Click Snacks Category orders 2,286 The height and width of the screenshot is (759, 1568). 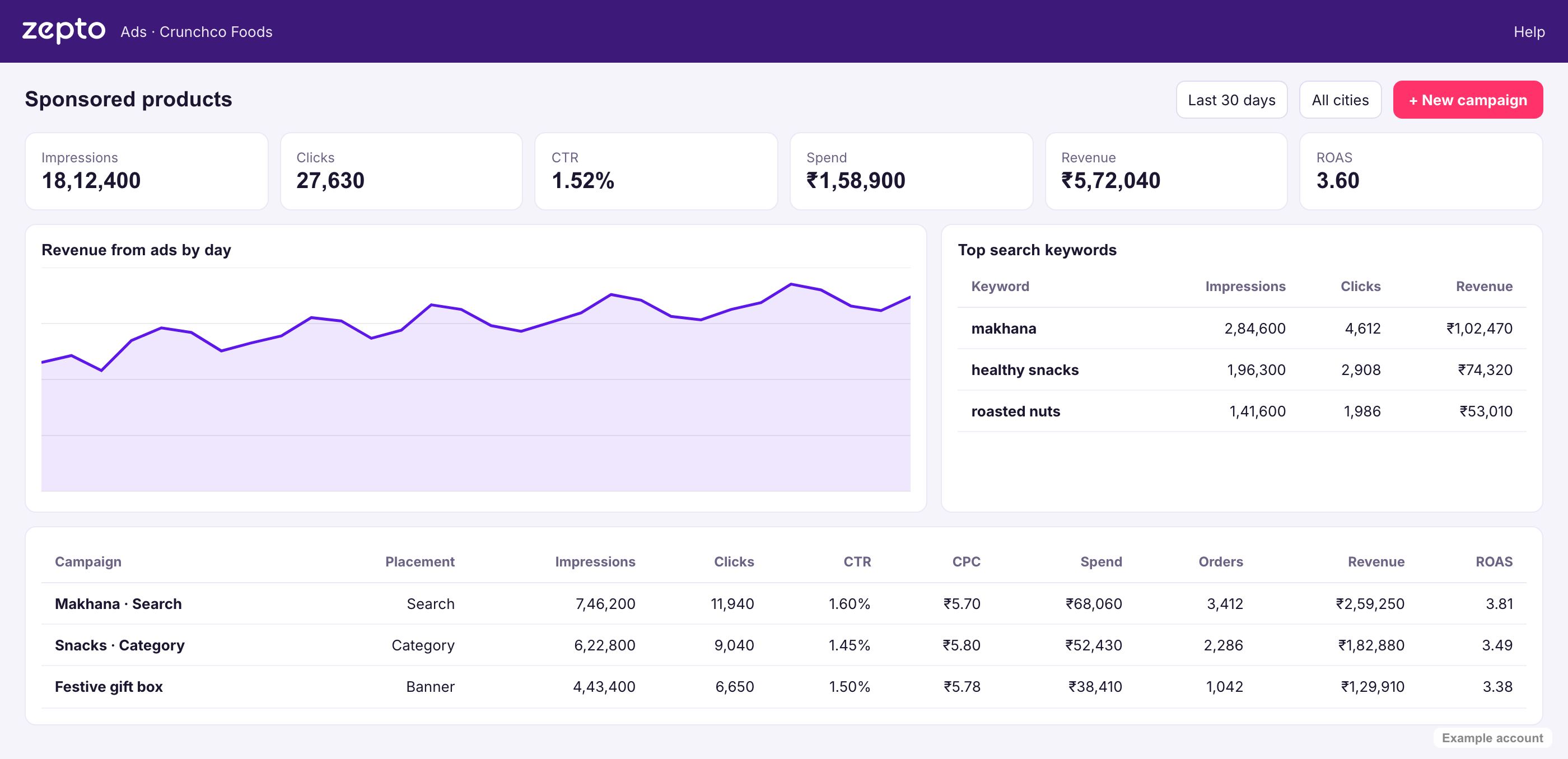pyautogui.click(x=1223, y=645)
